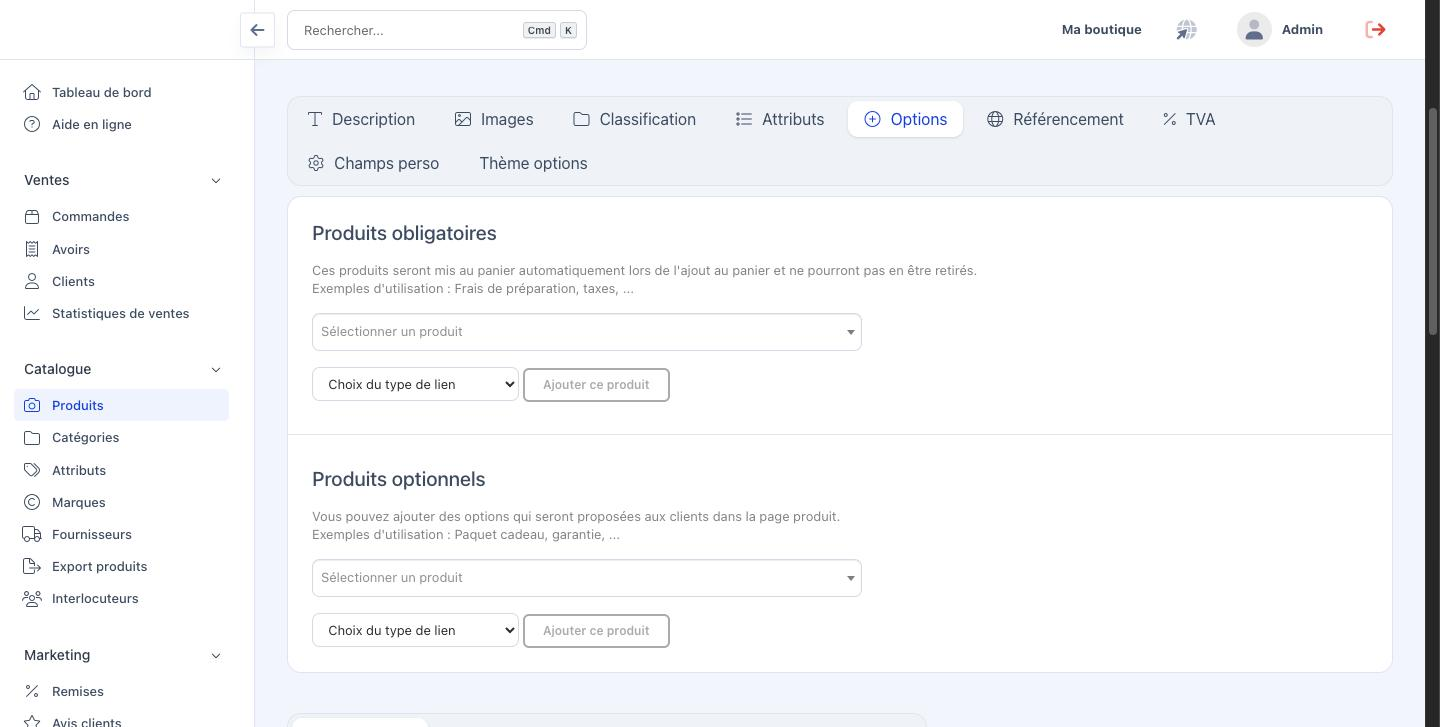Open the TVA tab
The width and height of the screenshot is (1440, 727).
(1189, 119)
